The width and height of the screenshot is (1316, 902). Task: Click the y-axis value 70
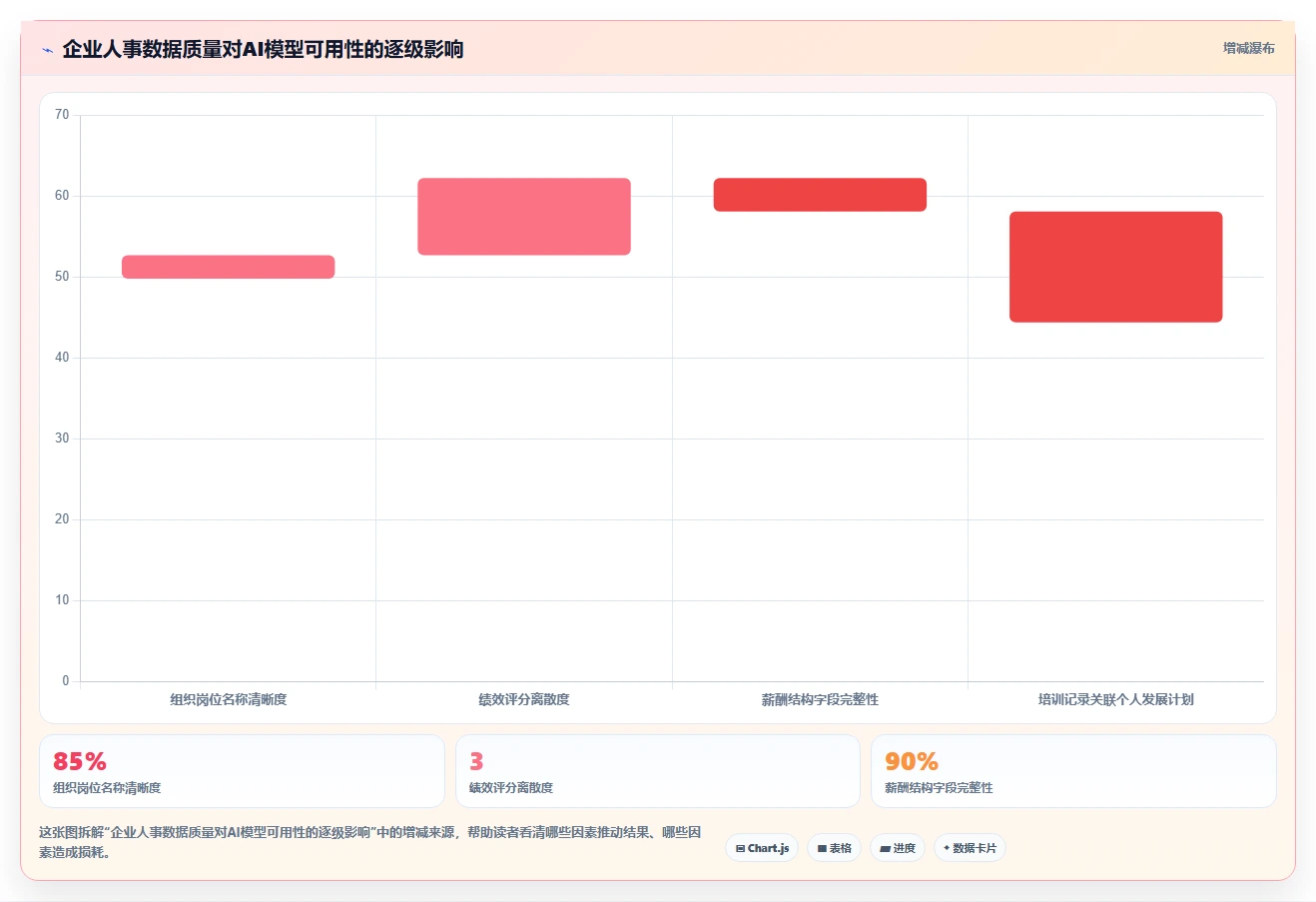[62, 115]
